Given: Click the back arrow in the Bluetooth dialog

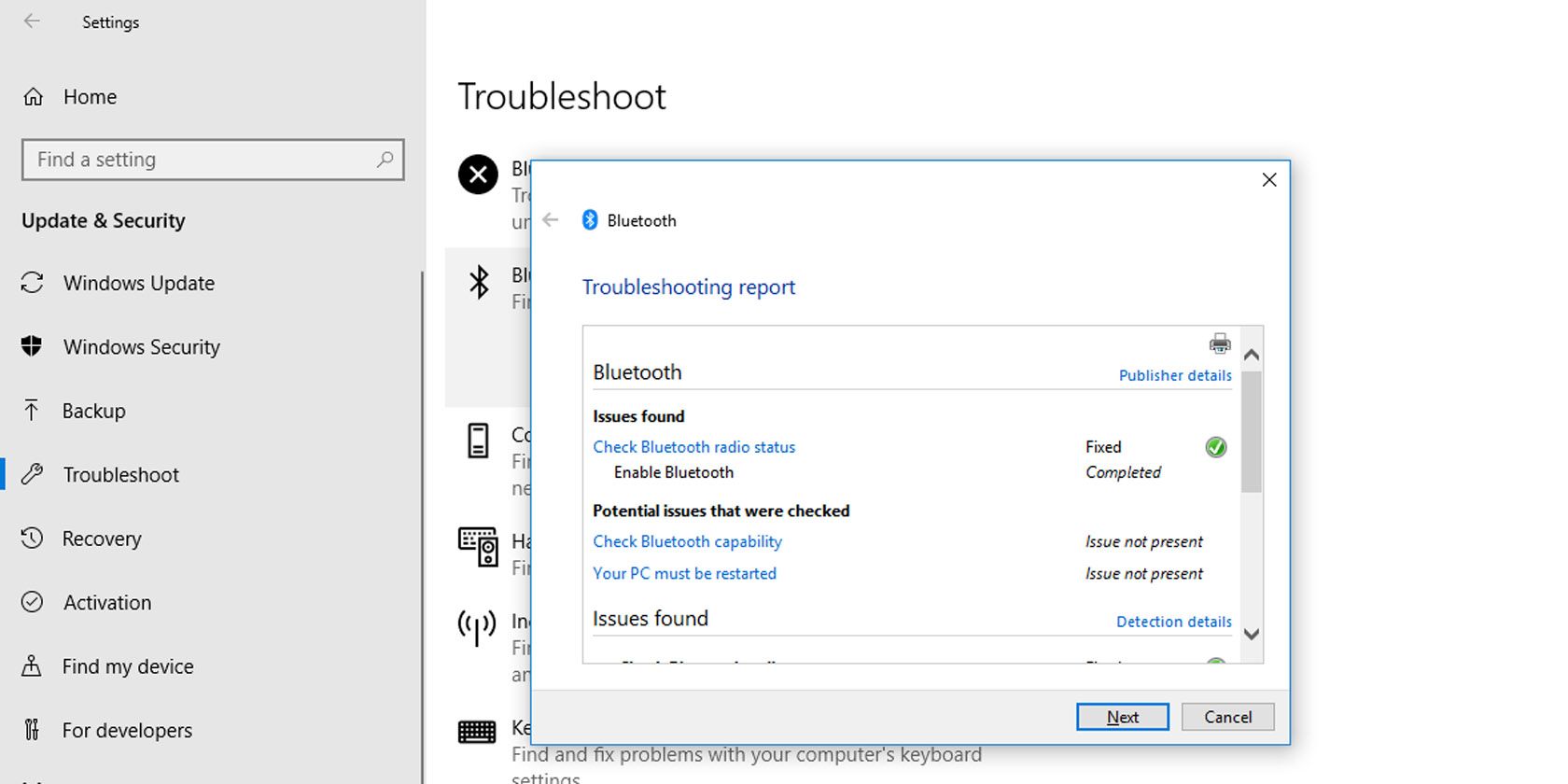Looking at the screenshot, I should pyautogui.click(x=551, y=220).
